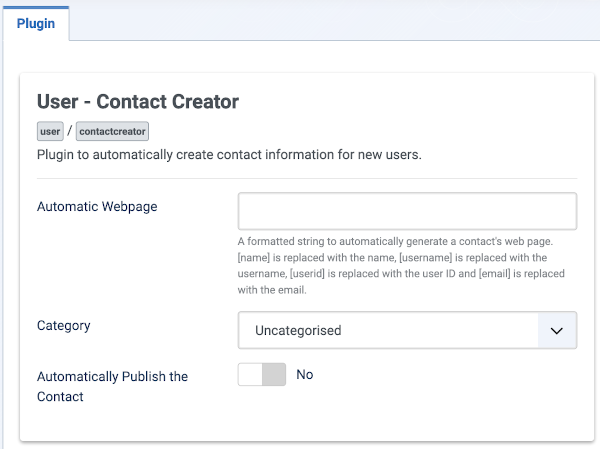Open the Category dropdown showing Uncategorised
The image size is (600, 449).
click(x=407, y=330)
